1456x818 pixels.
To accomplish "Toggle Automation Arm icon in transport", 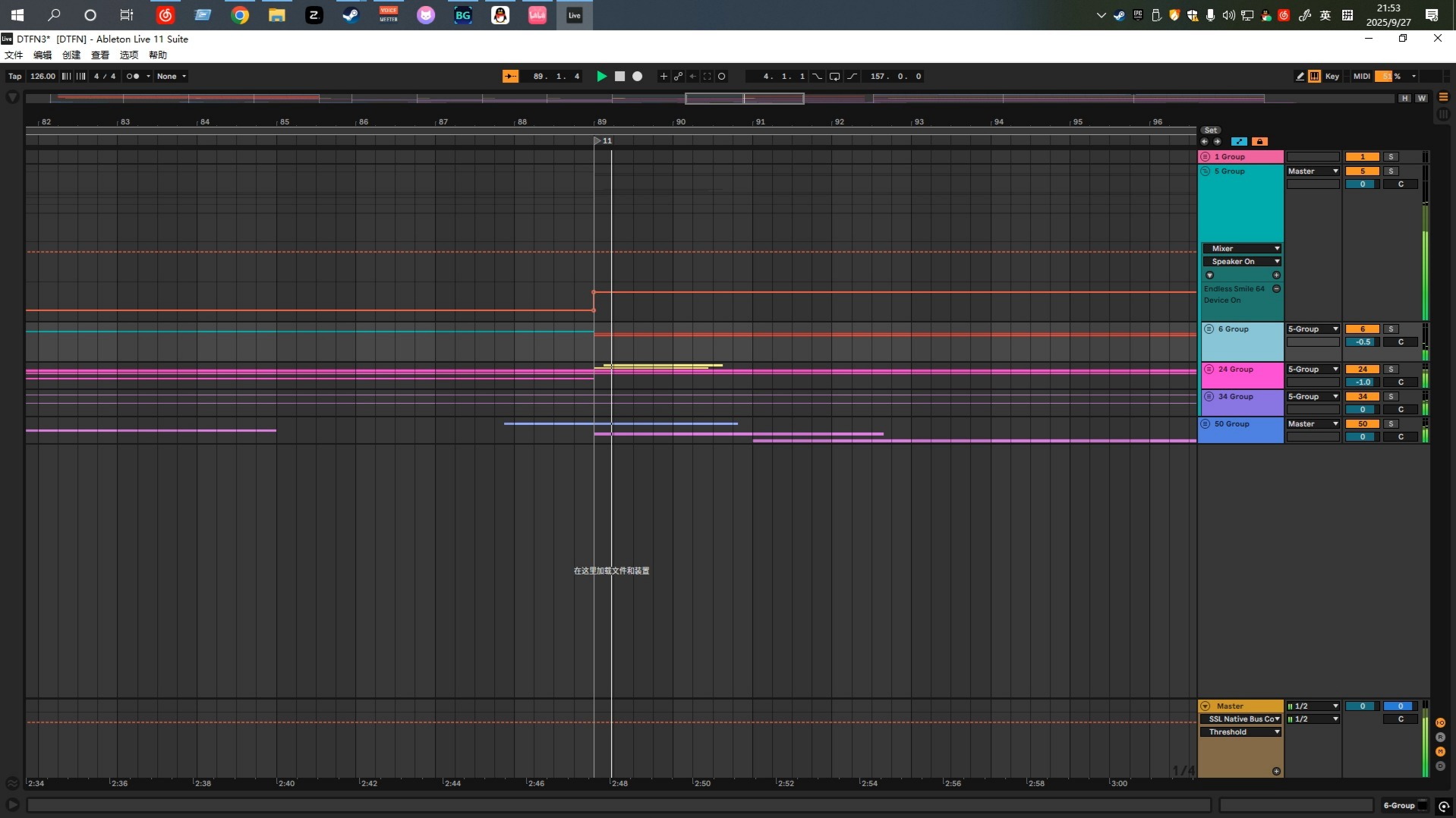I will (678, 76).
